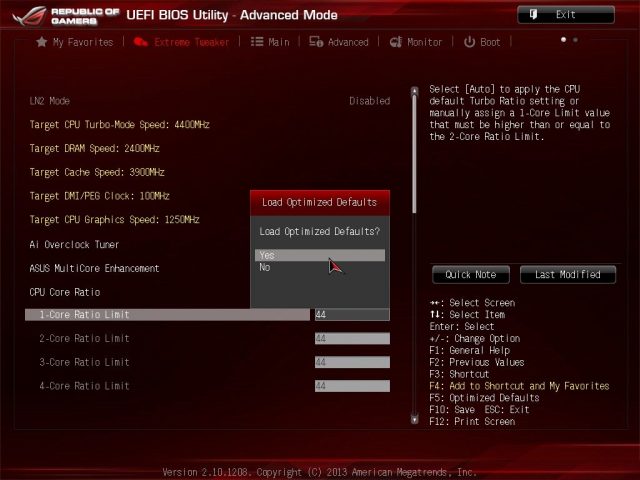
Task: Open the Quick Note button
Action: coord(471,275)
